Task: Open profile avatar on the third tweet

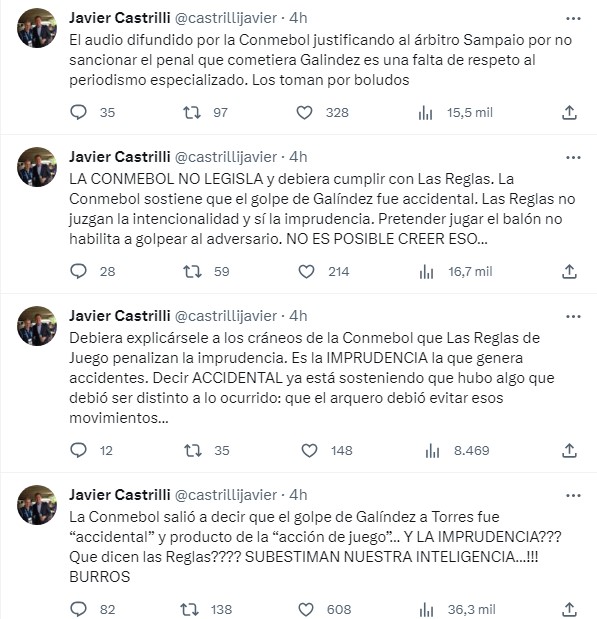Action: (37, 326)
